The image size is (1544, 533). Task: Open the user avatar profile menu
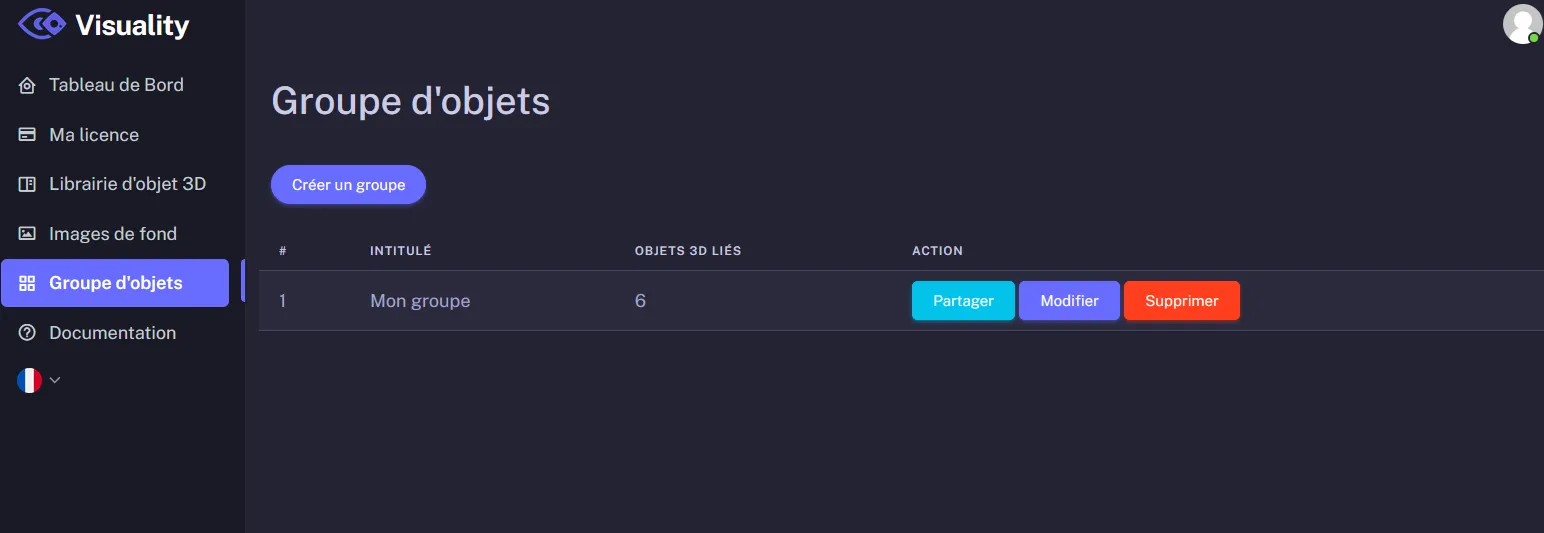coord(1522,24)
